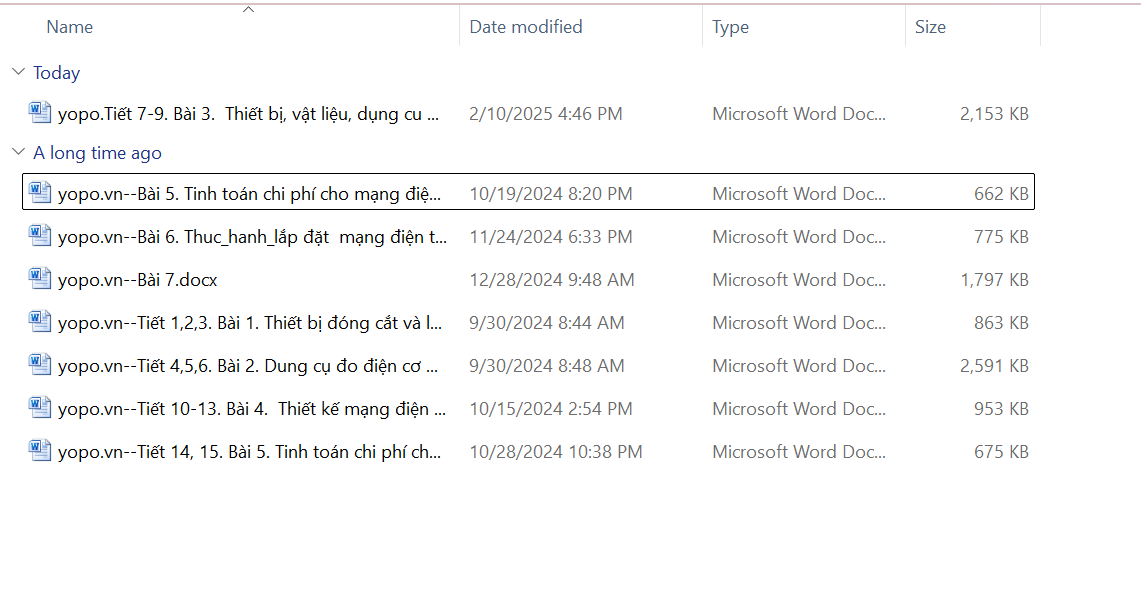The image size is (1141, 614).
Task: Sort files by Type column header
Action: coord(730,27)
